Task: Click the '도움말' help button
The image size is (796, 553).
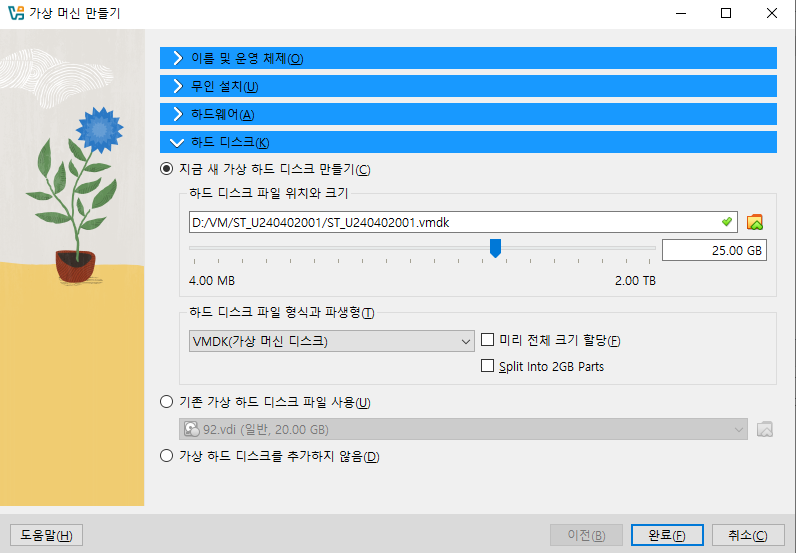Action: point(46,535)
